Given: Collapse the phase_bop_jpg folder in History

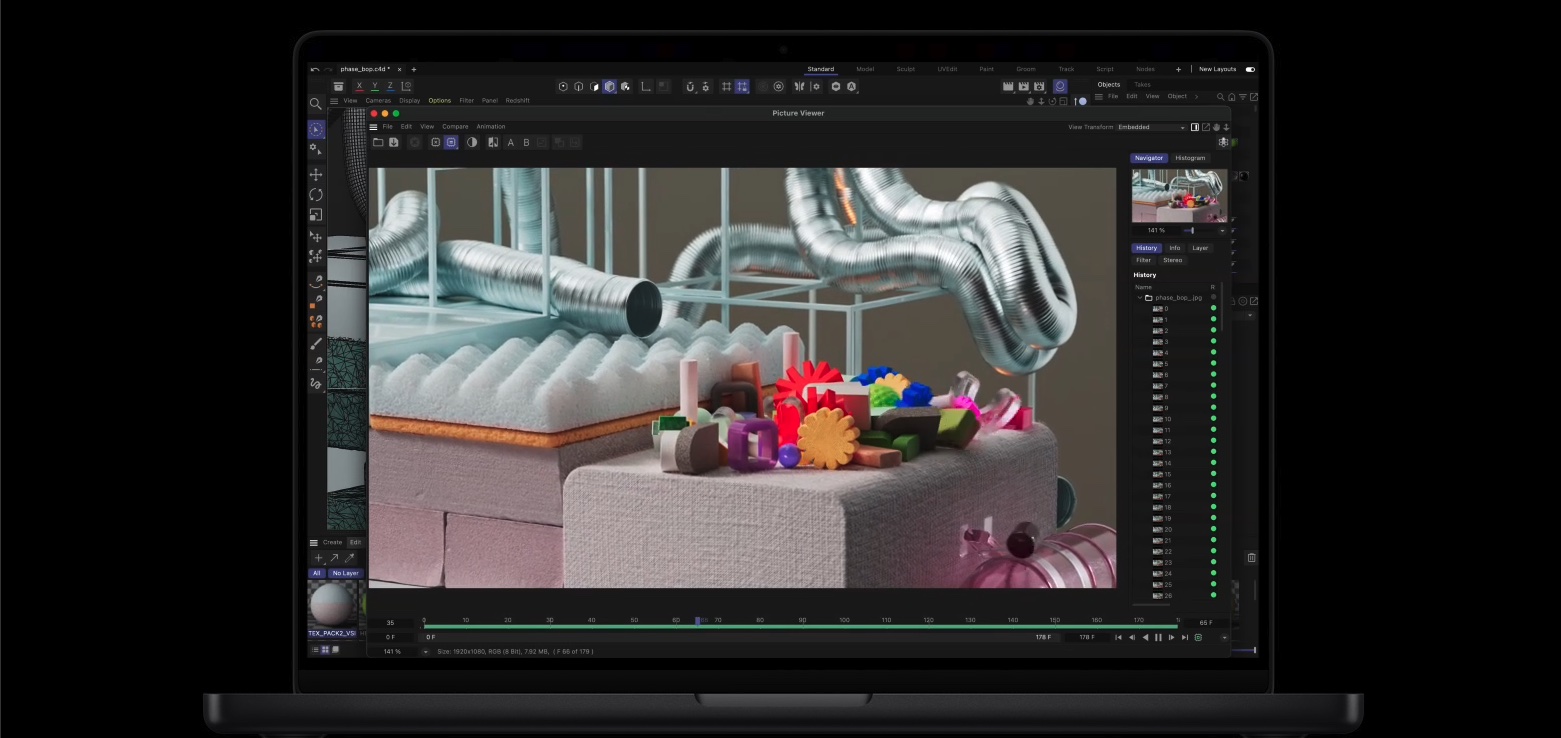Looking at the screenshot, I should tap(1139, 298).
